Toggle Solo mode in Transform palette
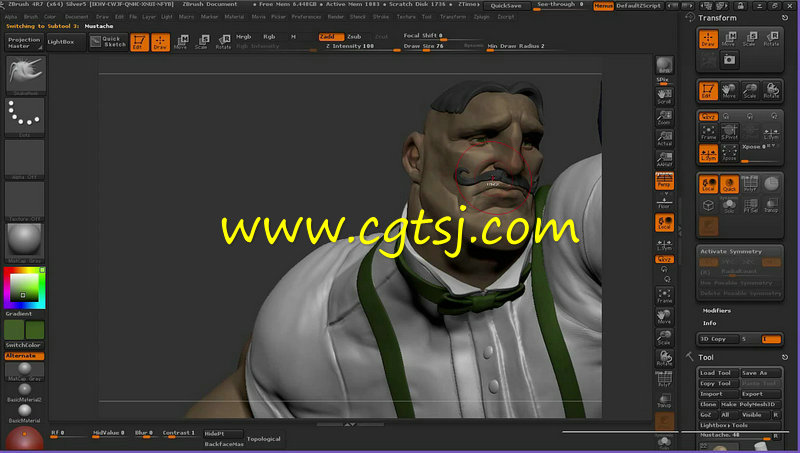800x453 pixels. [x=730, y=205]
